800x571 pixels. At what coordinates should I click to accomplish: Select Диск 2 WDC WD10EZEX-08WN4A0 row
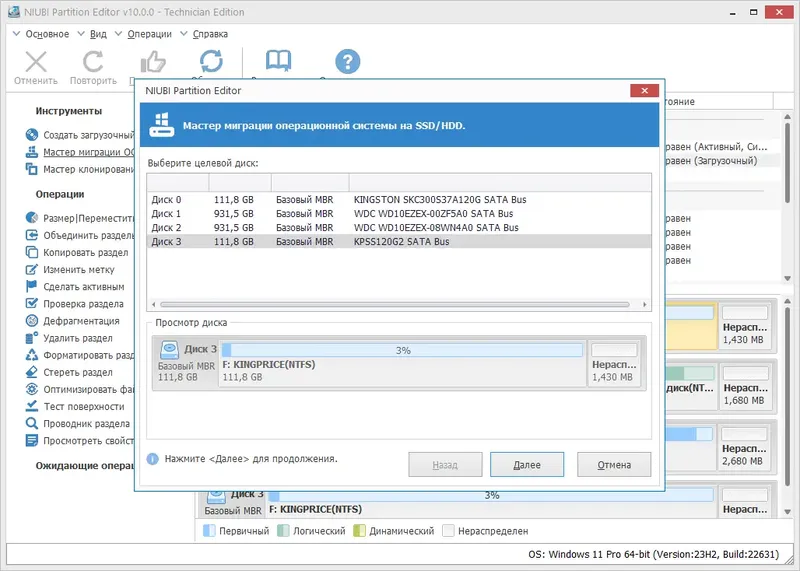pyautogui.click(x=399, y=228)
